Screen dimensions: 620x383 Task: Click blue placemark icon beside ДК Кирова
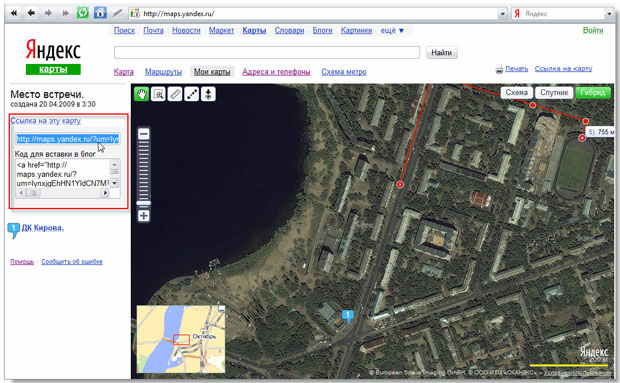pyautogui.click(x=13, y=230)
